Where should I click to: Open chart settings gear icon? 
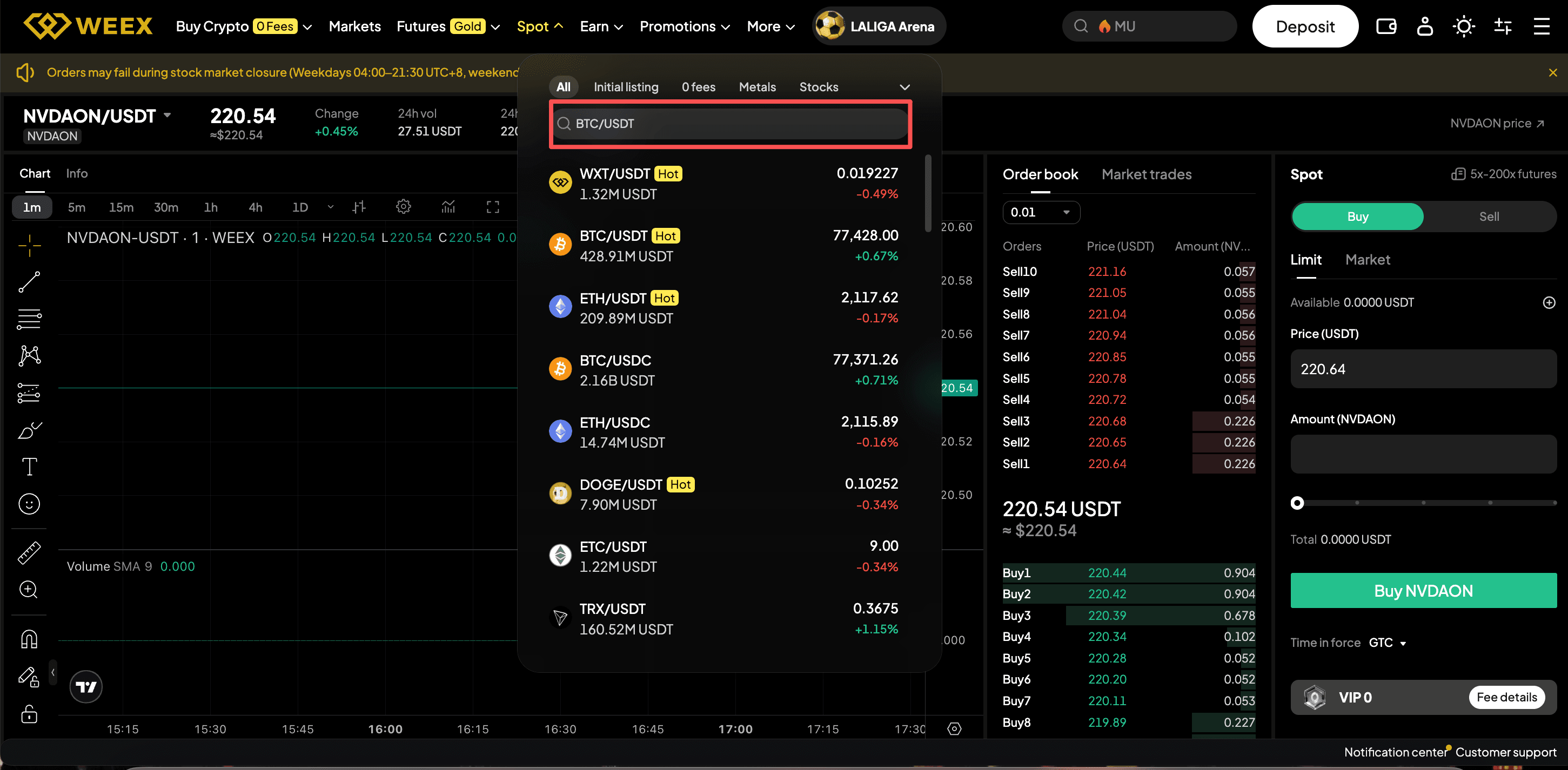tap(403, 207)
